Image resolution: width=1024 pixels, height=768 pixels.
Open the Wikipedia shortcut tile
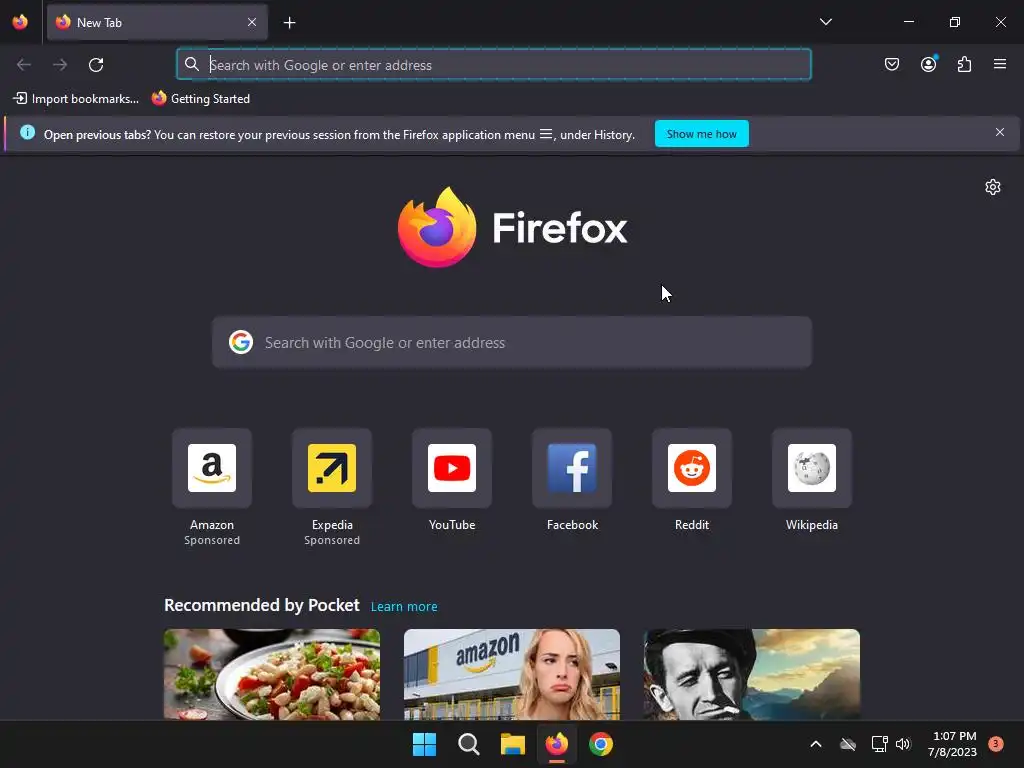pyautogui.click(x=812, y=468)
